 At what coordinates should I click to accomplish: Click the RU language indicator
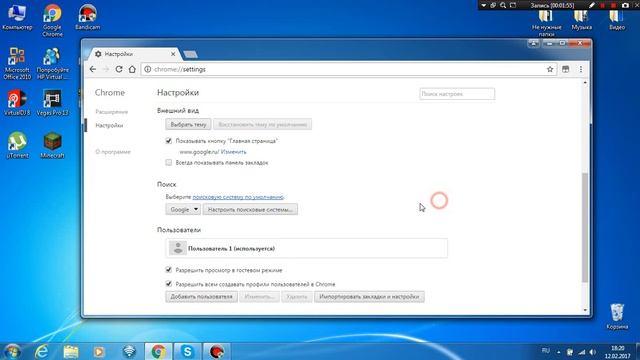point(545,351)
